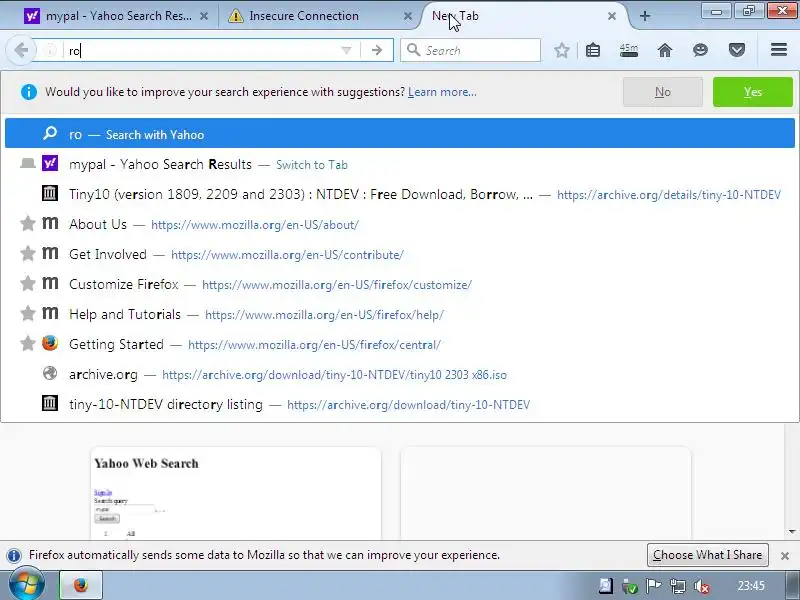Click the muted volume tray icon
This screenshot has height=600, width=800.
point(702,586)
